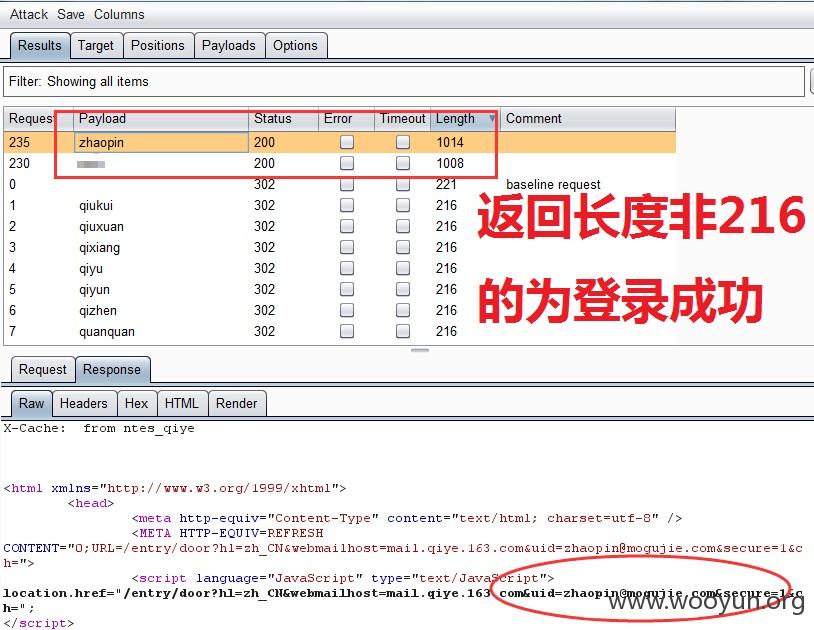814x630 pixels.
Task: Toggle Error checkbox for zhaopin row
Action: click(x=347, y=142)
